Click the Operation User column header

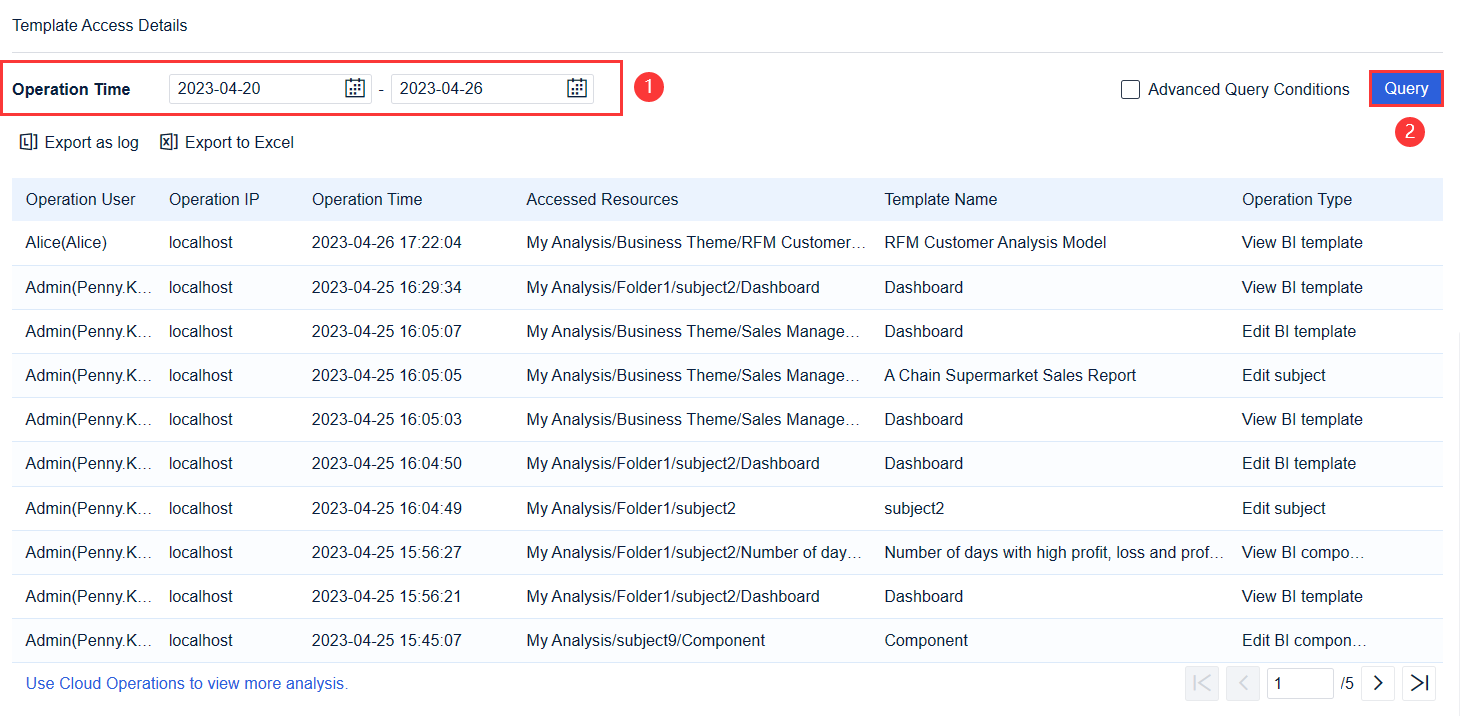[x=81, y=199]
